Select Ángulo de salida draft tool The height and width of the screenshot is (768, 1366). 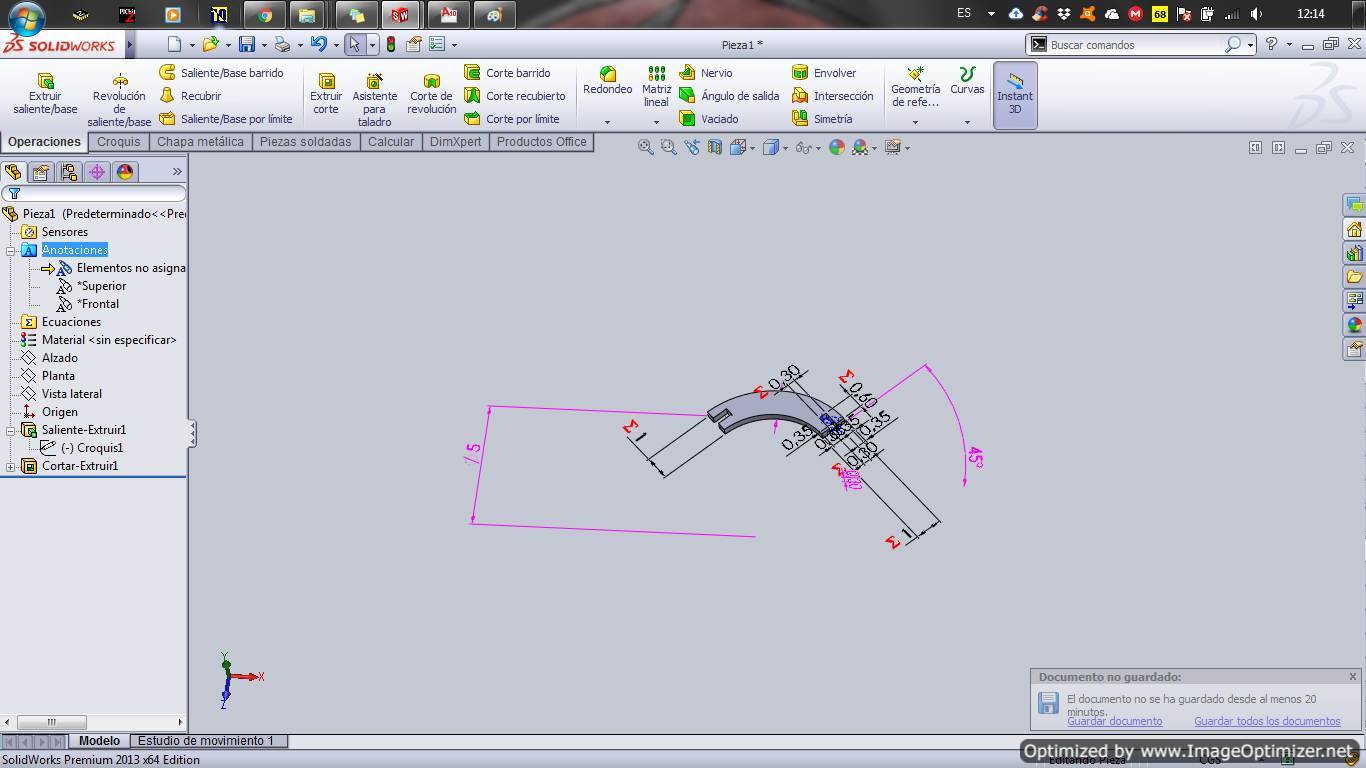point(729,96)
